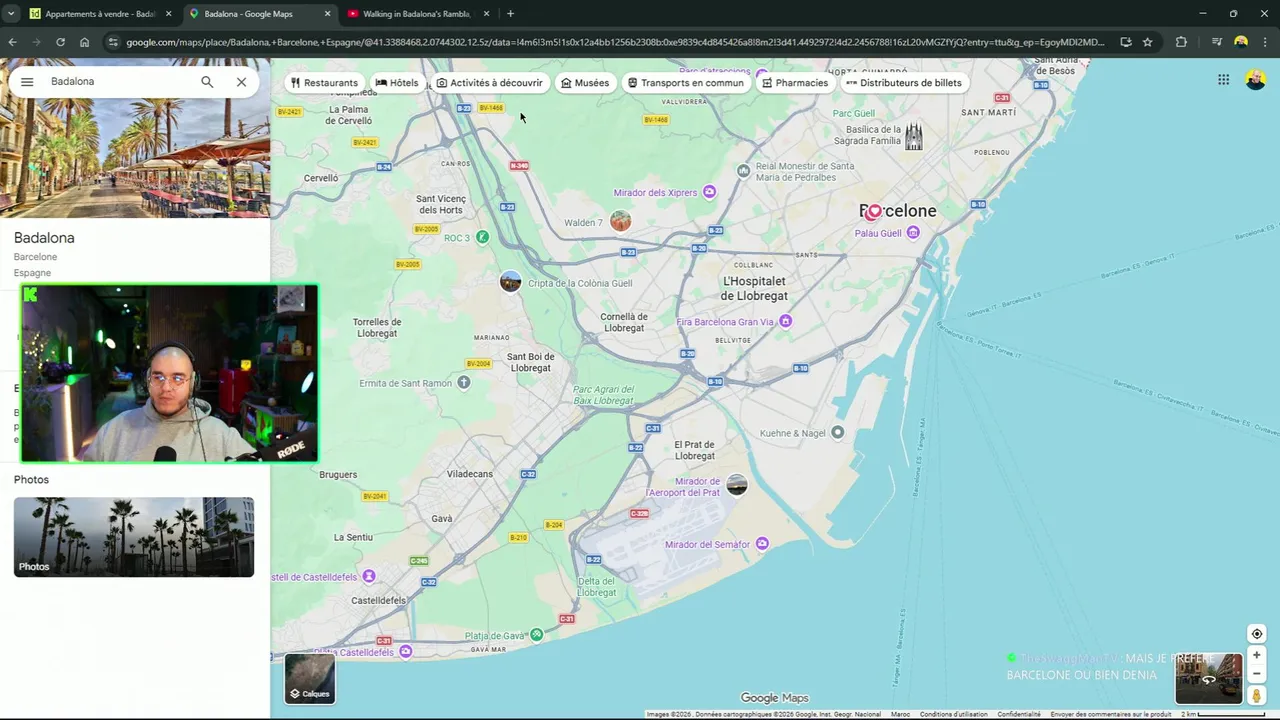Click the Walden 7 photo marker
This screenshot has width=1280, height=720.
coord(621,221)
